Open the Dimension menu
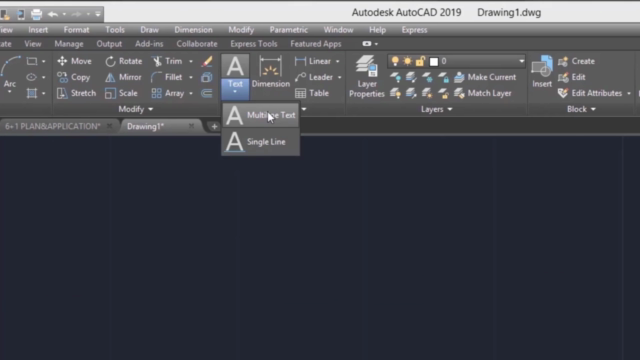Viewport: 640px width, 360px height. click(193, 30)
